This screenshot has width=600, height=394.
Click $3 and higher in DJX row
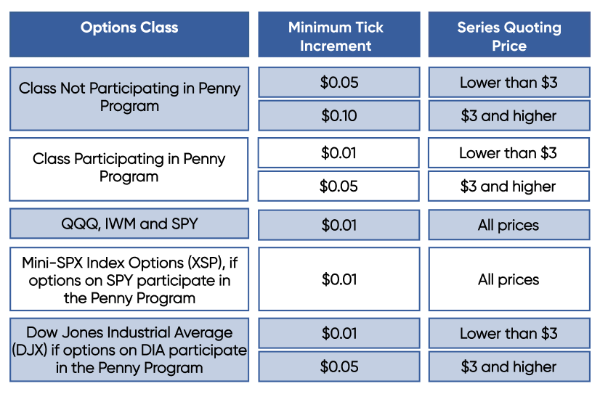(x=509, y=366)
